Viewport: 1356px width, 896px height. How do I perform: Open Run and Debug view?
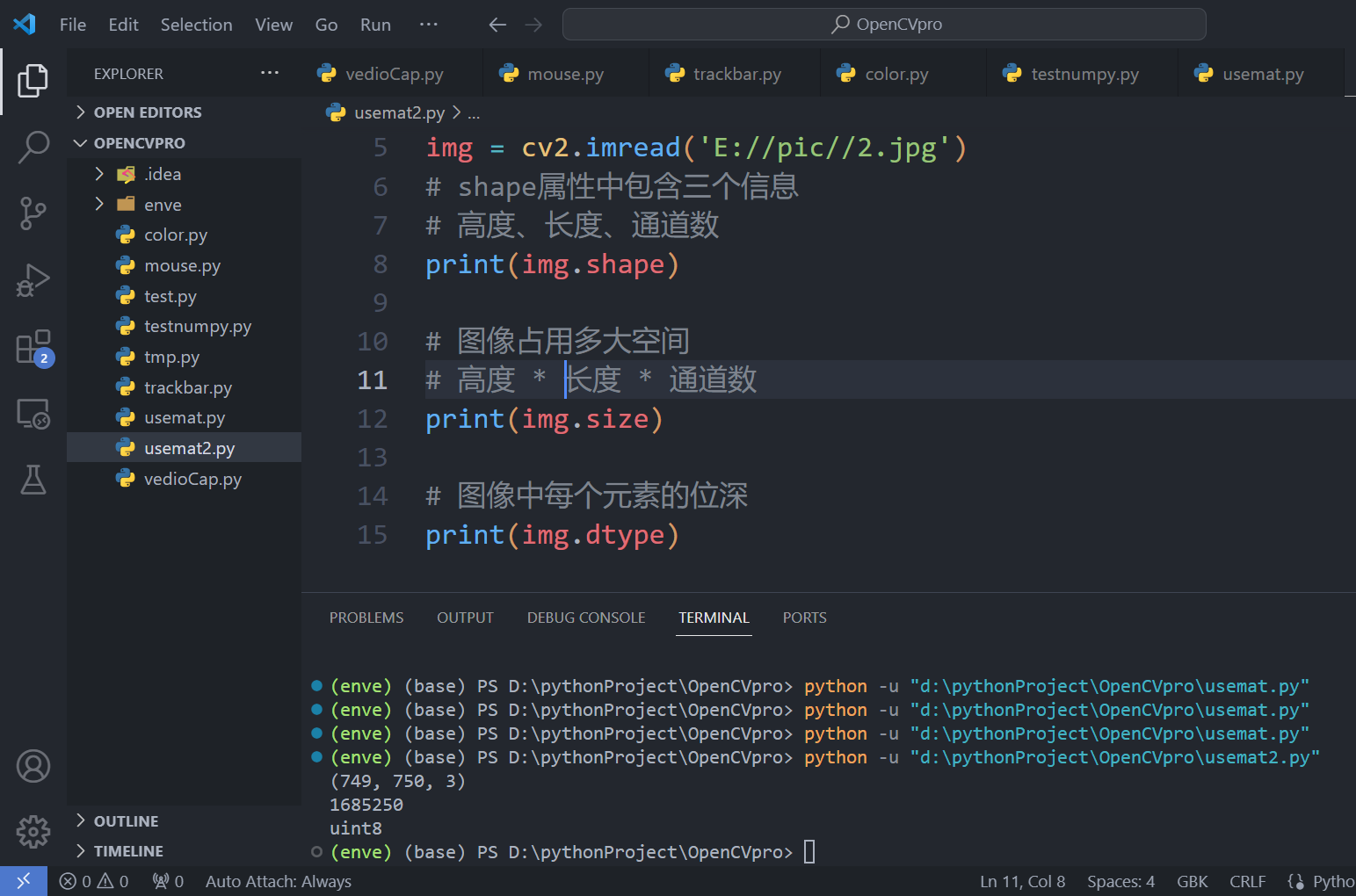coord(33,280)
